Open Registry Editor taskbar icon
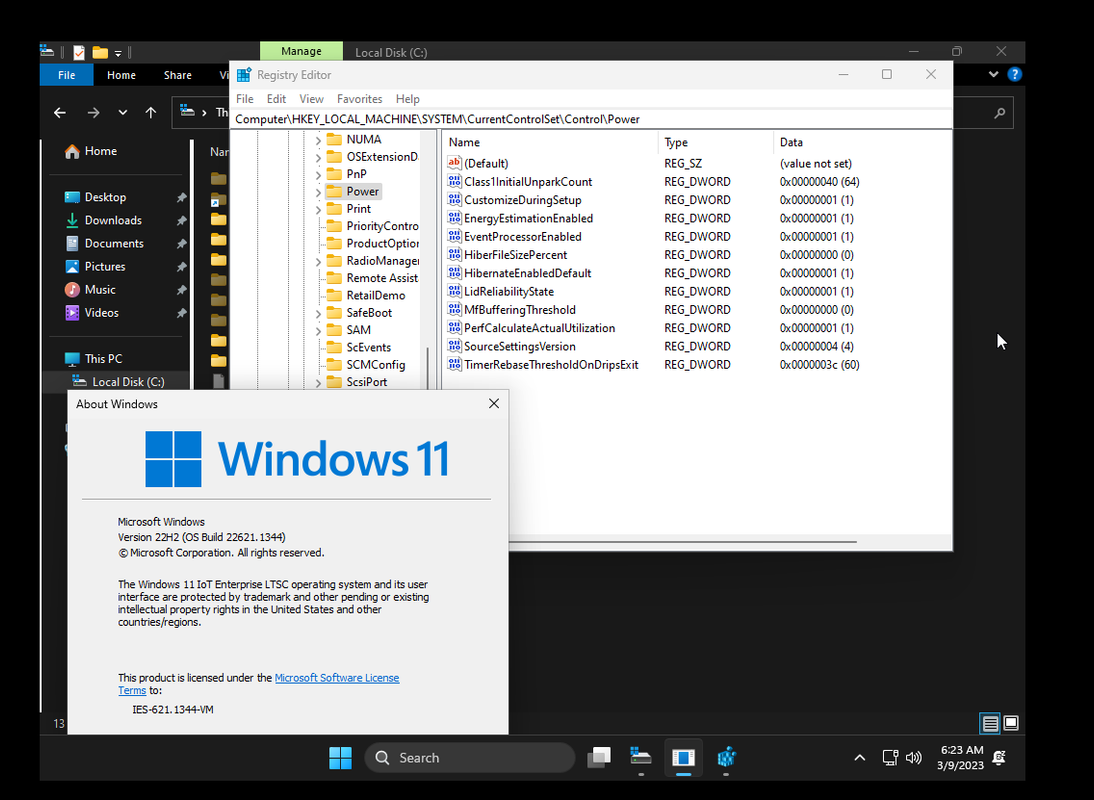 pyautogui.click(x=726, y=757)
